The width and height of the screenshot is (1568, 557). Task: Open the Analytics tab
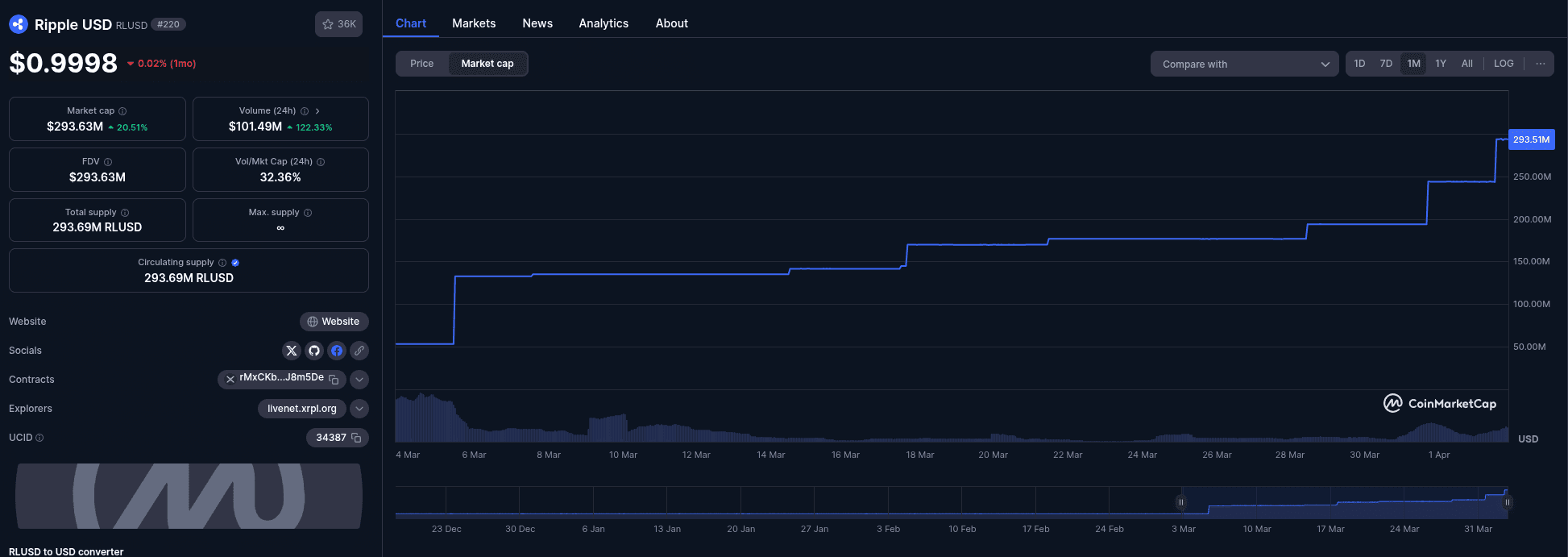[x=604, y=23]
